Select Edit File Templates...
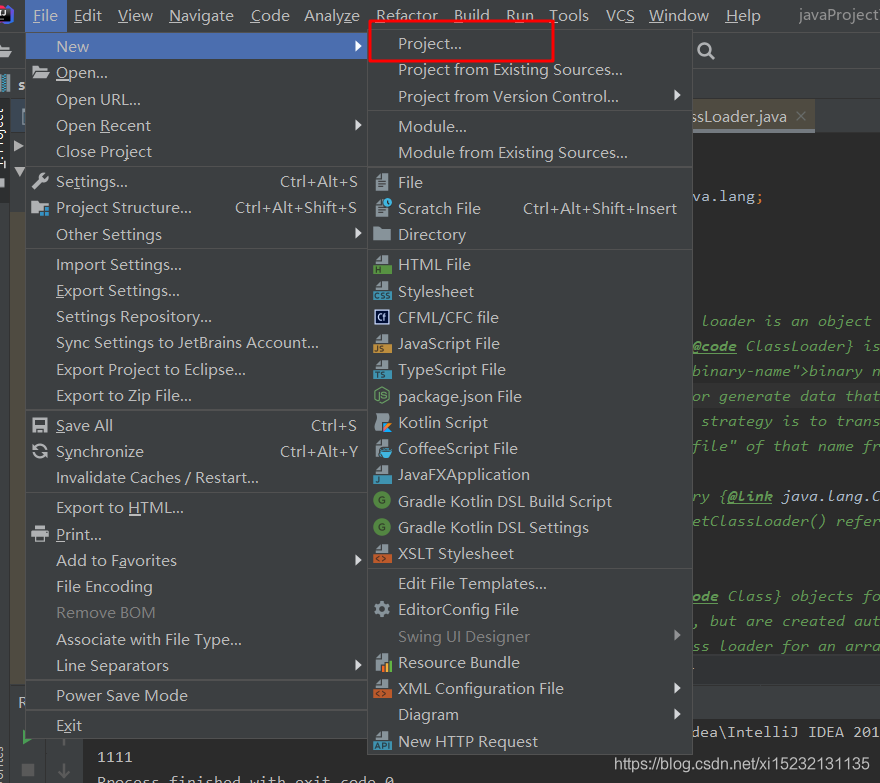The image size is (880, 783). (530, 584)
